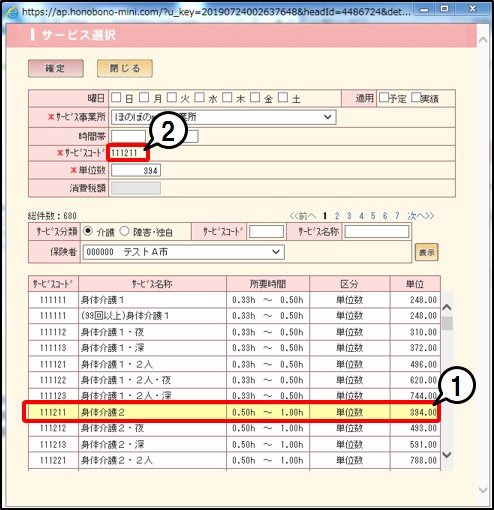This screenshot has height=510, width=494.
Task: Enable the 予定 checkbox
Action: 384,97
